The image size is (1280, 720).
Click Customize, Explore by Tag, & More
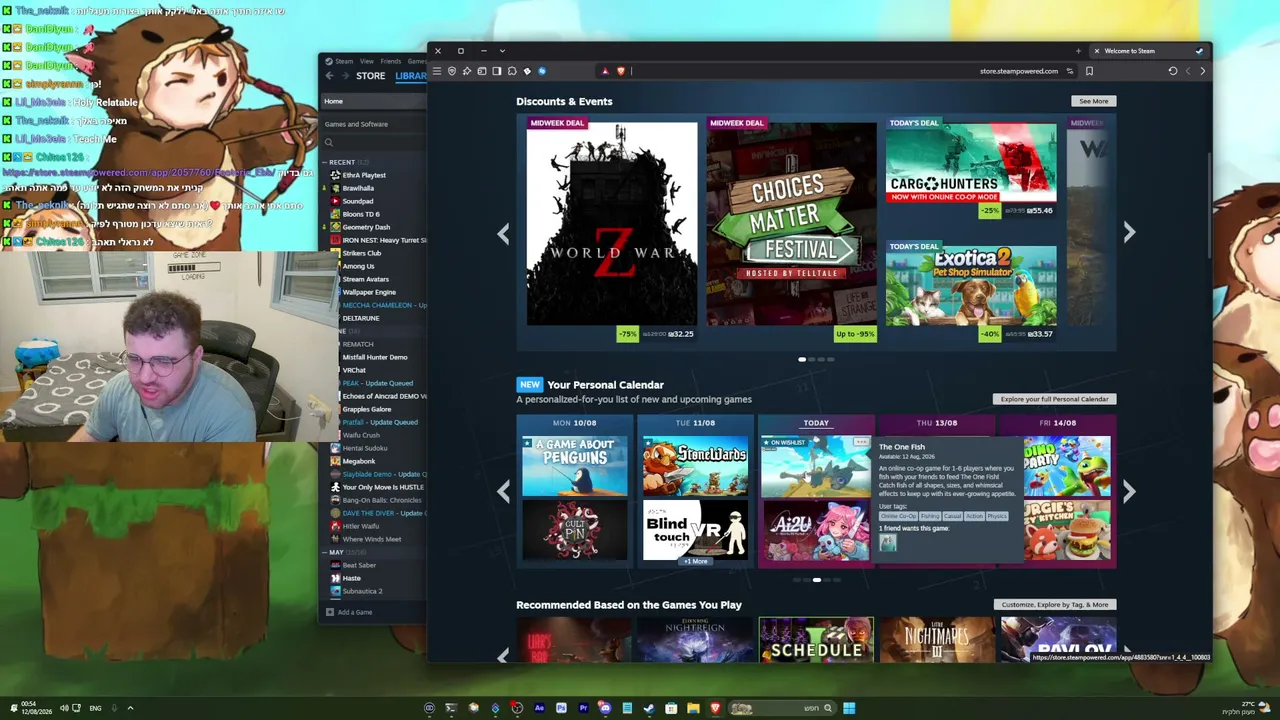click(x=1055, y=604)
